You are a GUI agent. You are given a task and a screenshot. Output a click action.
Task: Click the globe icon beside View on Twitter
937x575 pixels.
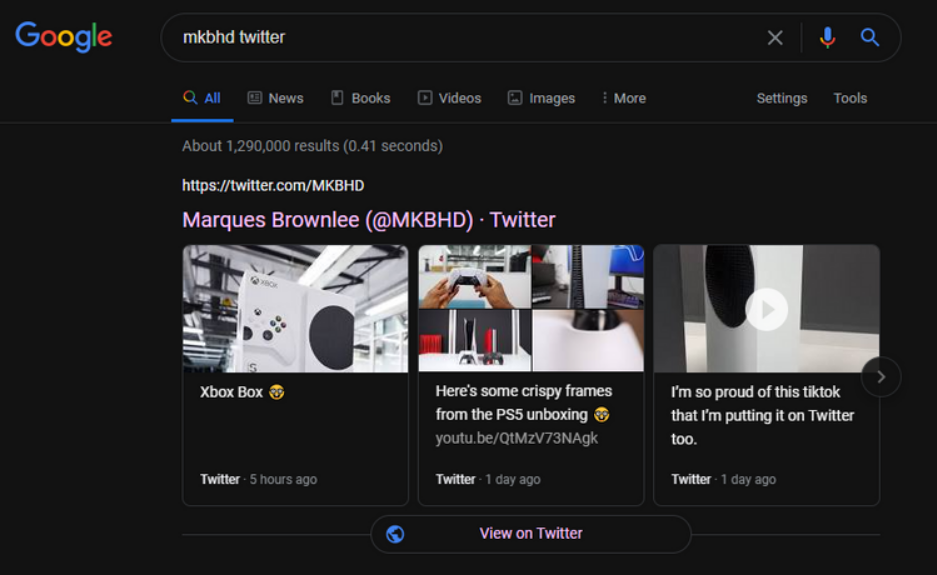coord(395,534)
